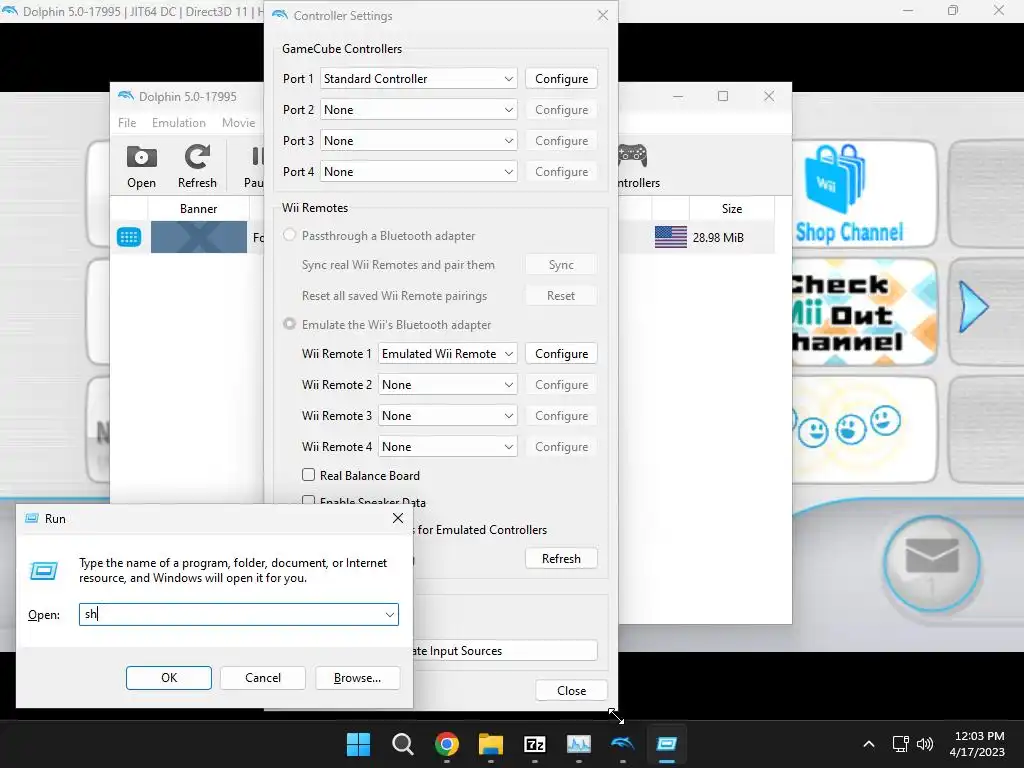Click the volume speaker tray icon
Screen dimensions: 1024x768
925,744
